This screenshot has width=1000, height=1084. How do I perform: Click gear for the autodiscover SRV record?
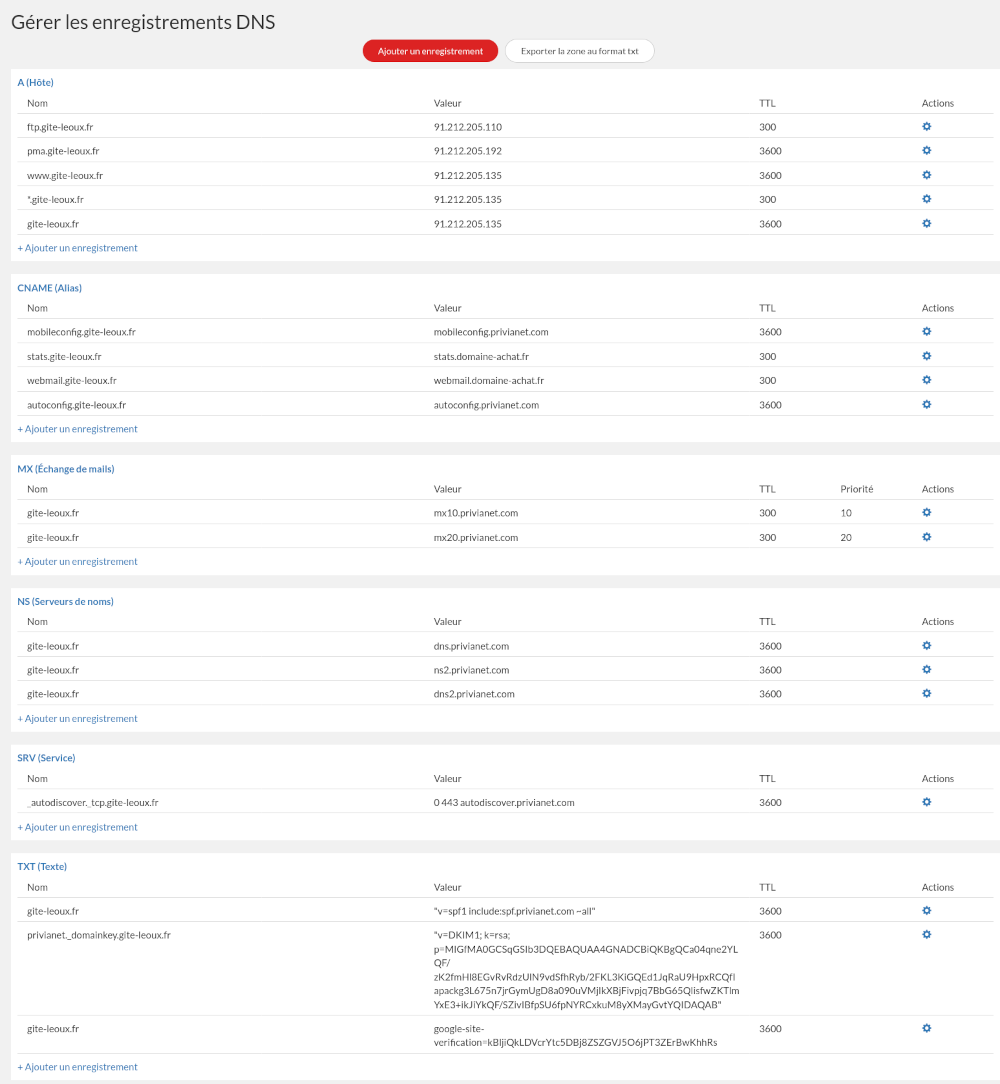tap(926, 802)
